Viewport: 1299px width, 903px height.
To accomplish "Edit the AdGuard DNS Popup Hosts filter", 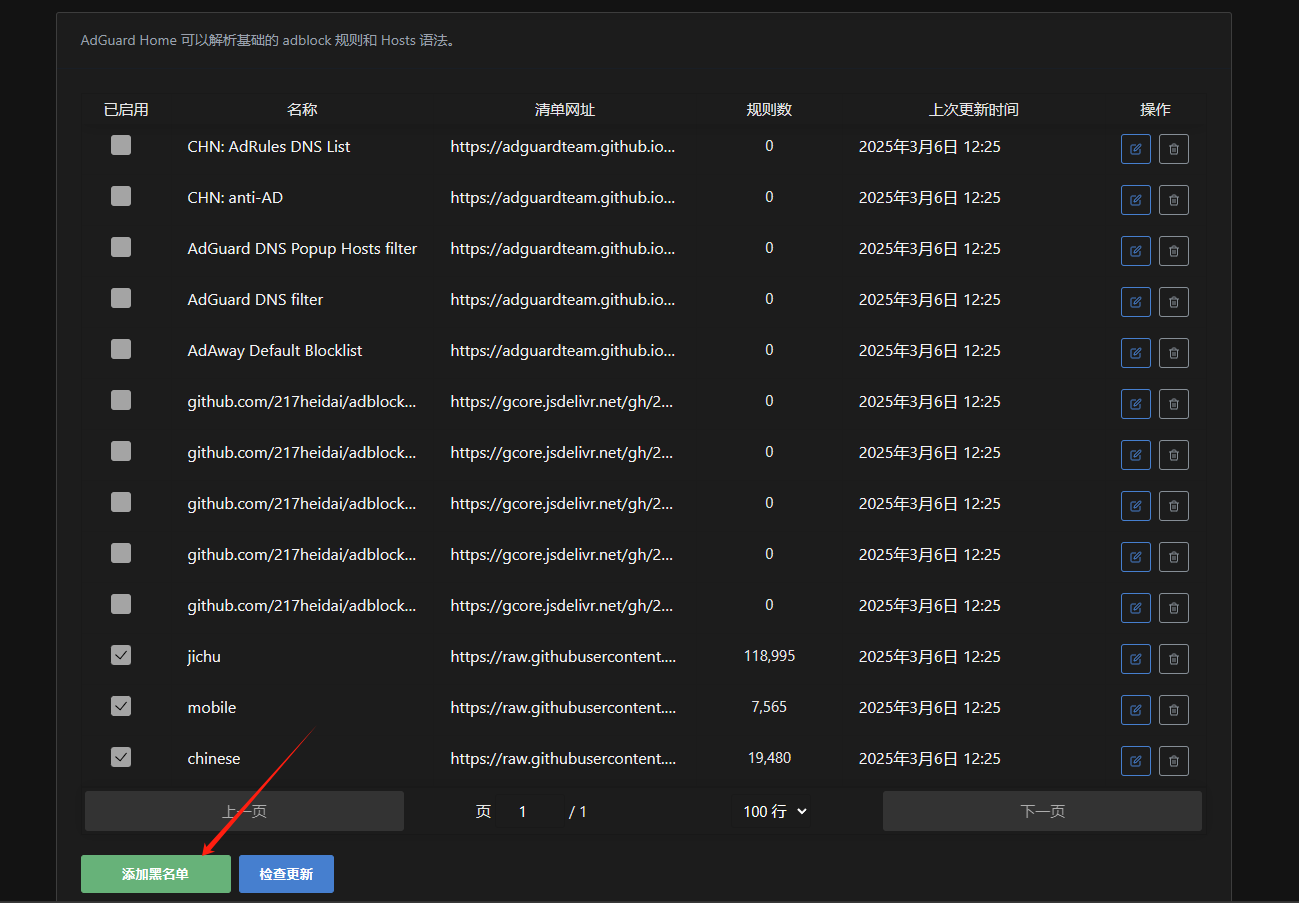I will 1135,251.
